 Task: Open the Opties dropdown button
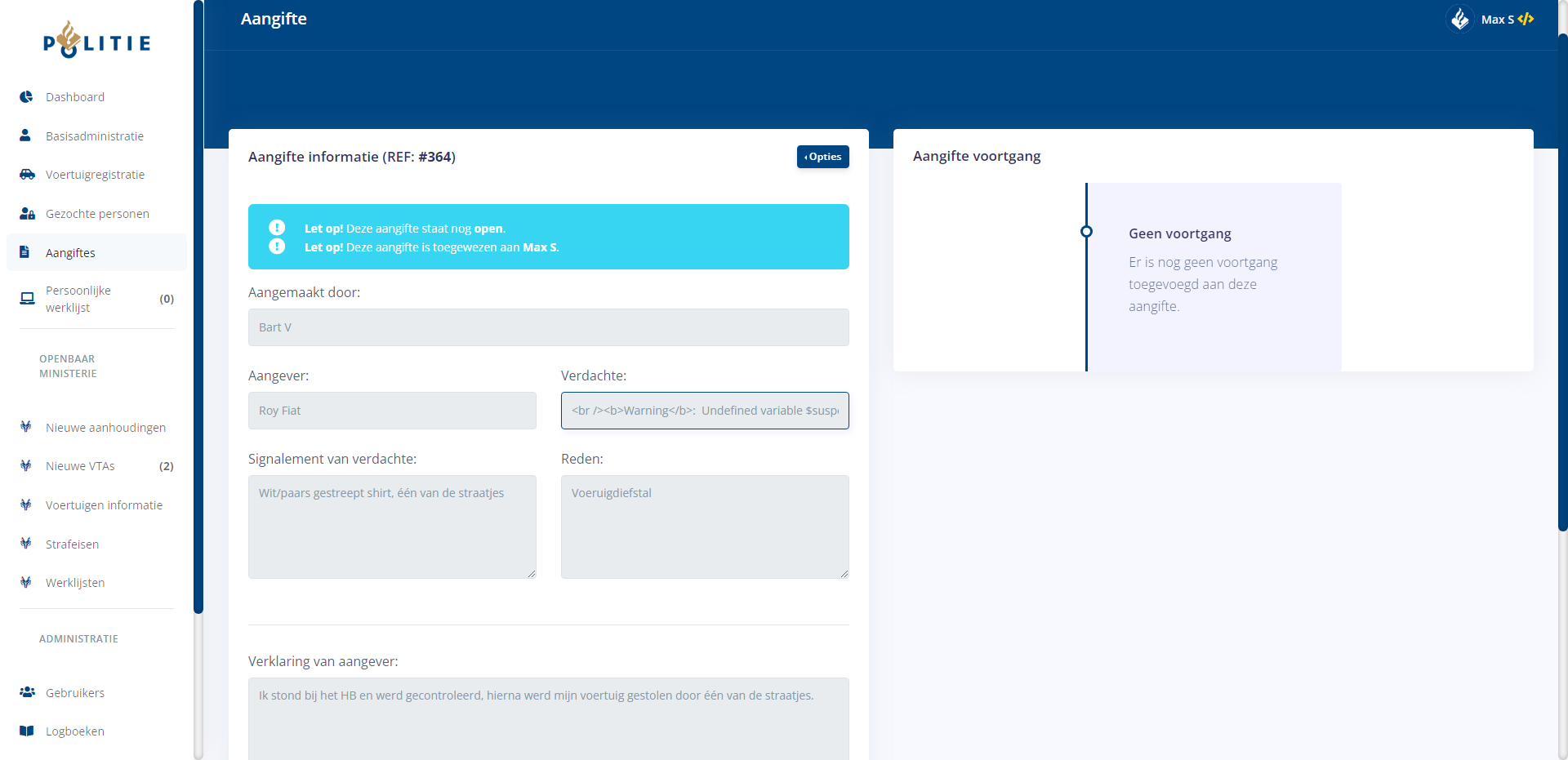tap(822, 157)
